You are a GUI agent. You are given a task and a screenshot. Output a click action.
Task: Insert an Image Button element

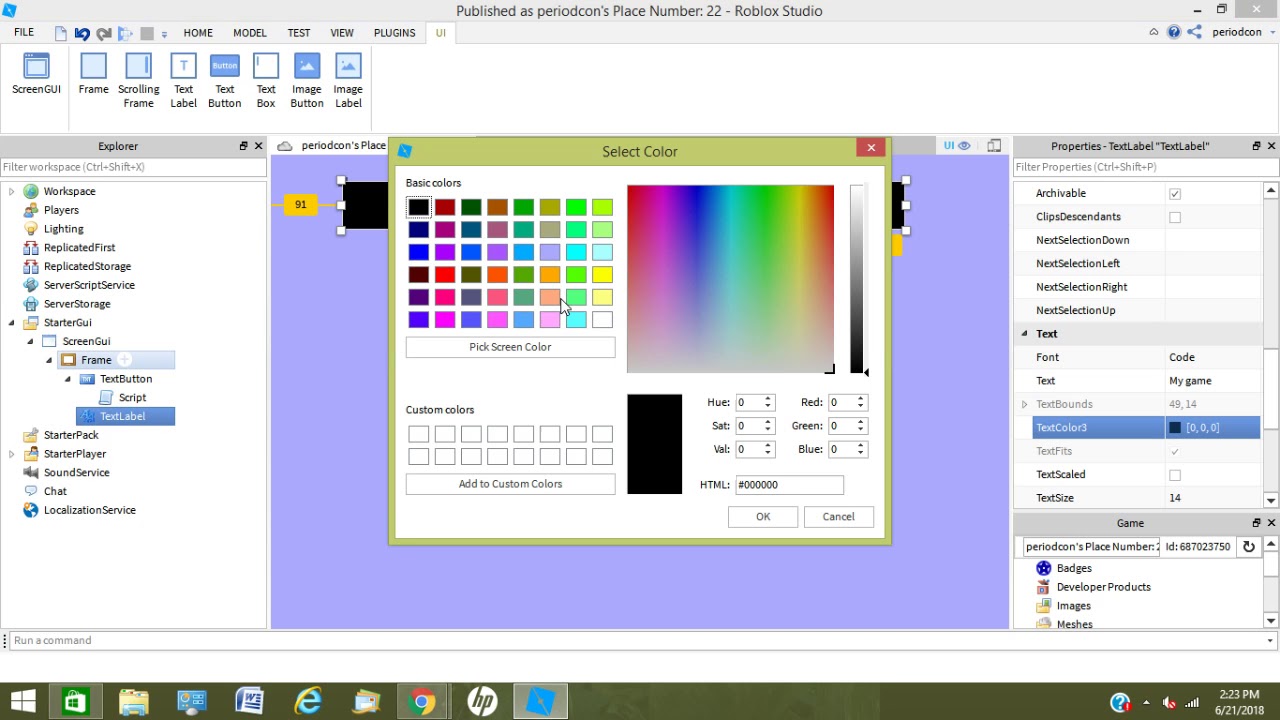click(x=307, y=81)
